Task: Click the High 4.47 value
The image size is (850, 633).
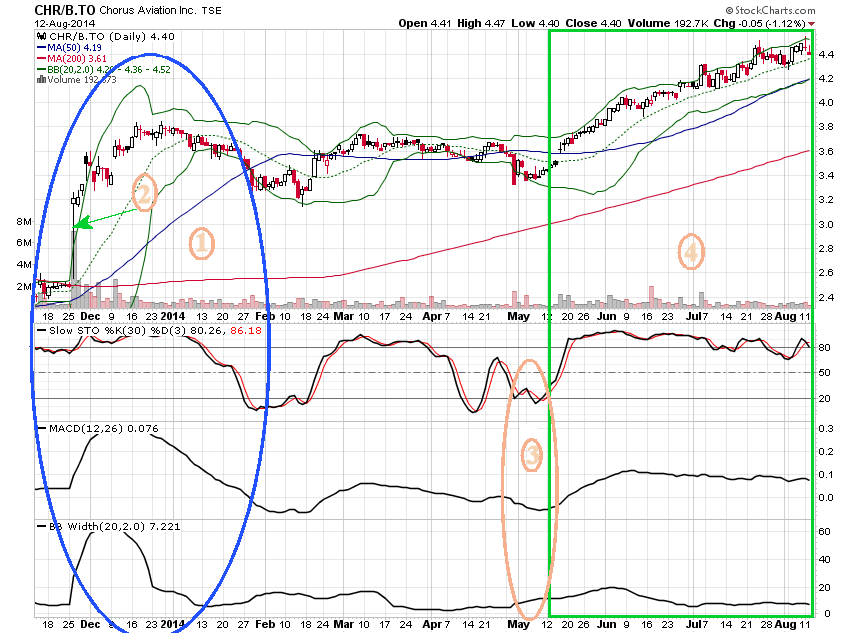Action: tap(481, 23)
